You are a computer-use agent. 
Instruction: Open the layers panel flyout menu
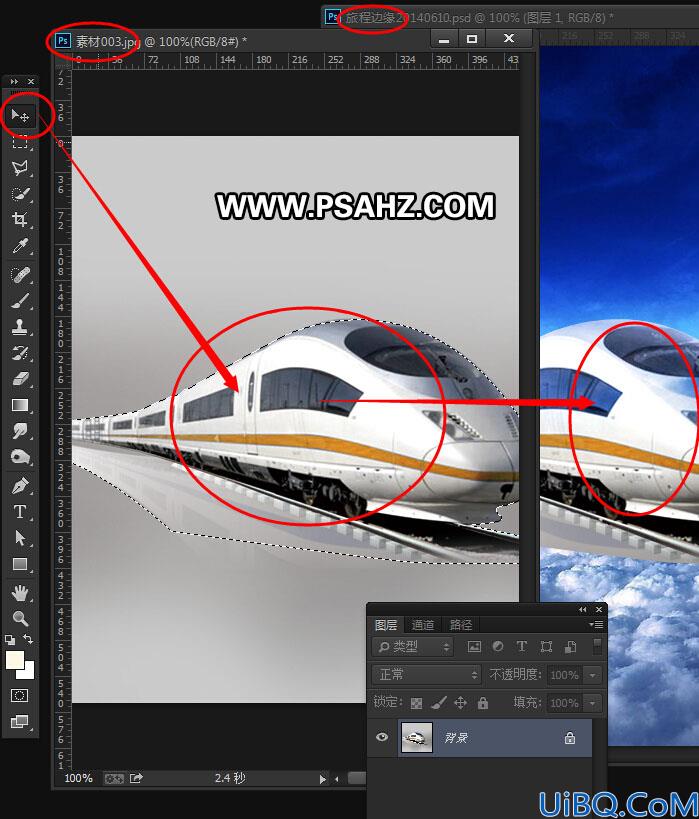(596, 624)
